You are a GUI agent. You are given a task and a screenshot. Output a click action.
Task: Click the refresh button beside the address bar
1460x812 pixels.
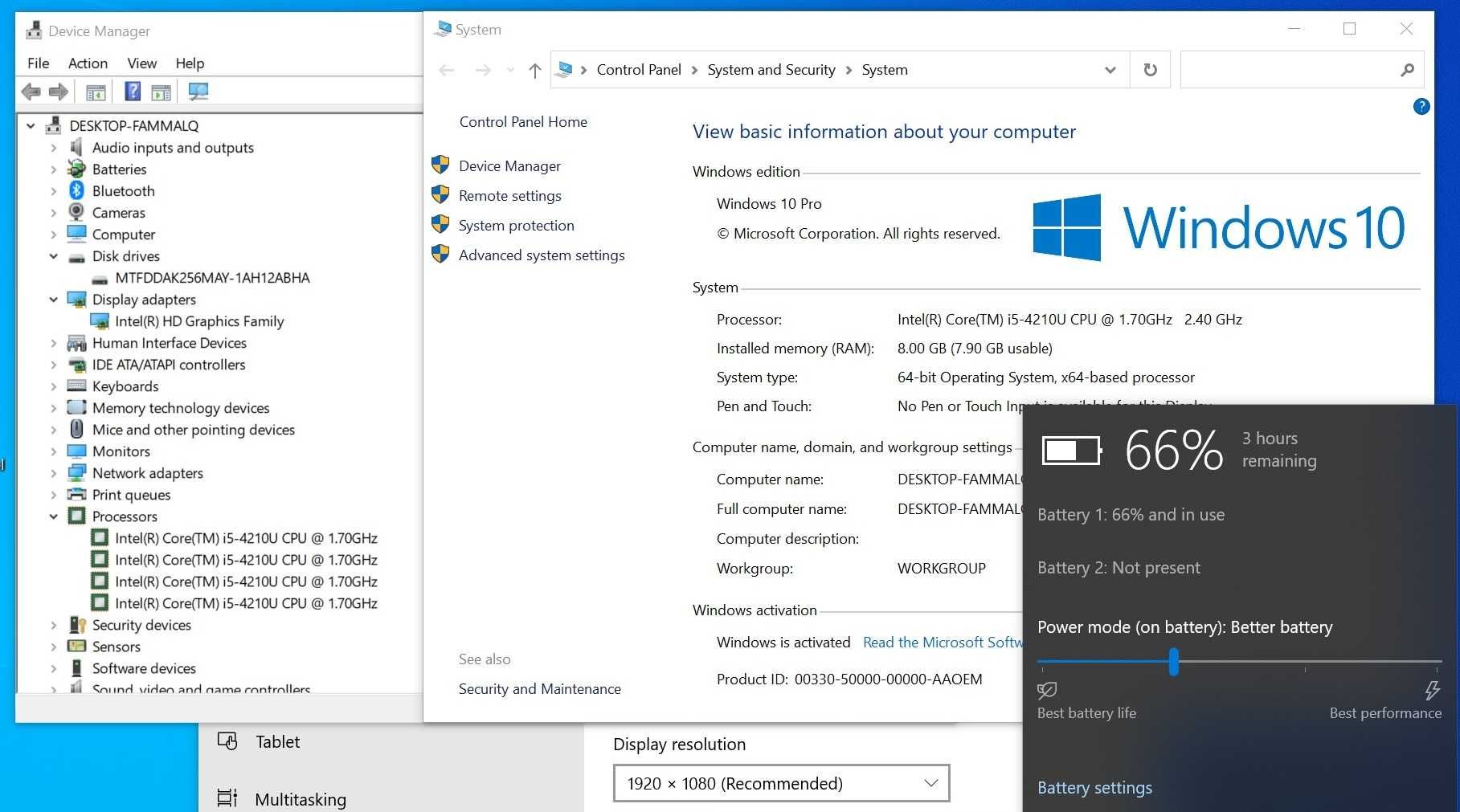pos(1150,70)
